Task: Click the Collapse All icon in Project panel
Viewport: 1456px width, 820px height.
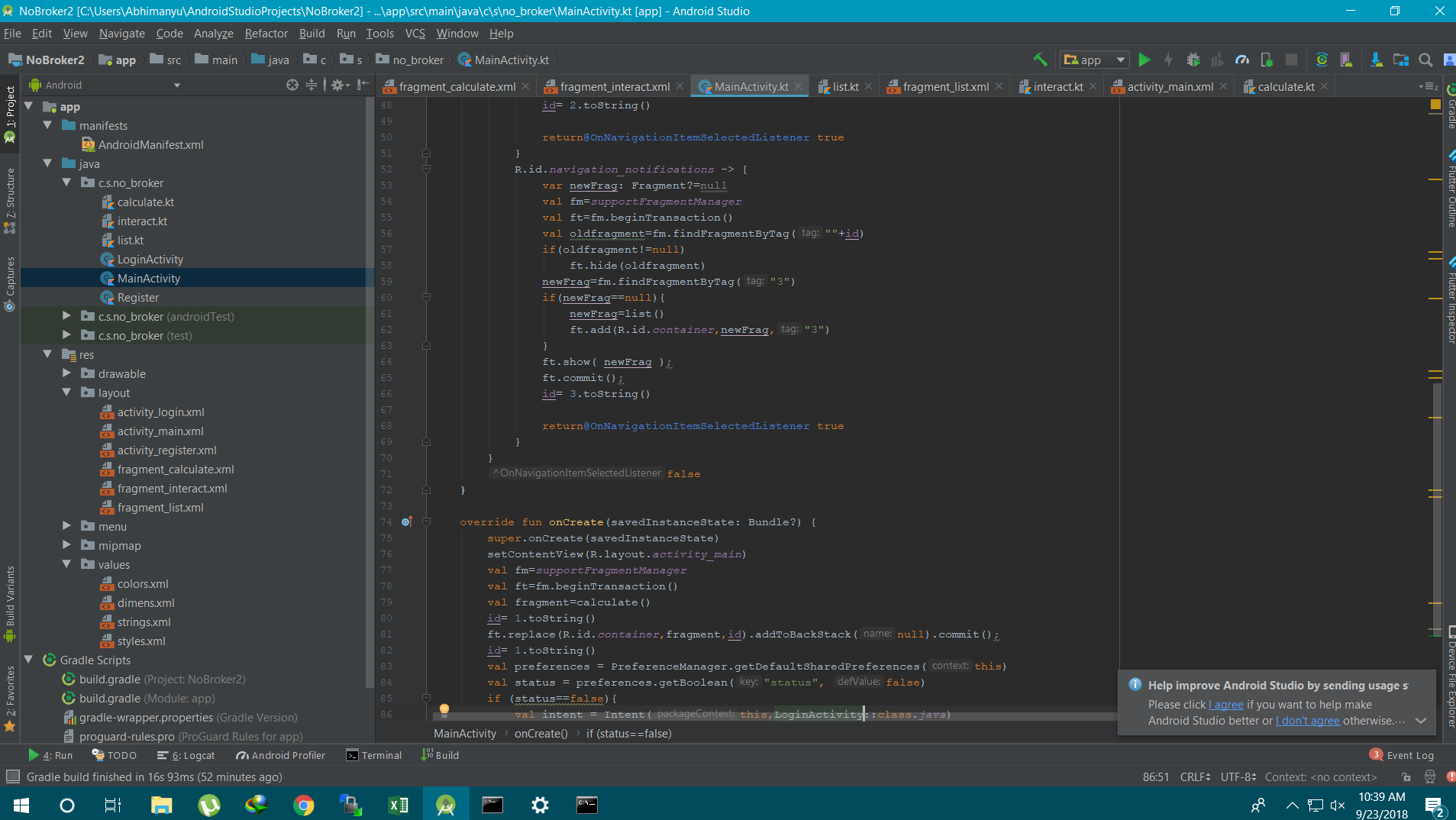Action: coord(312,85)
